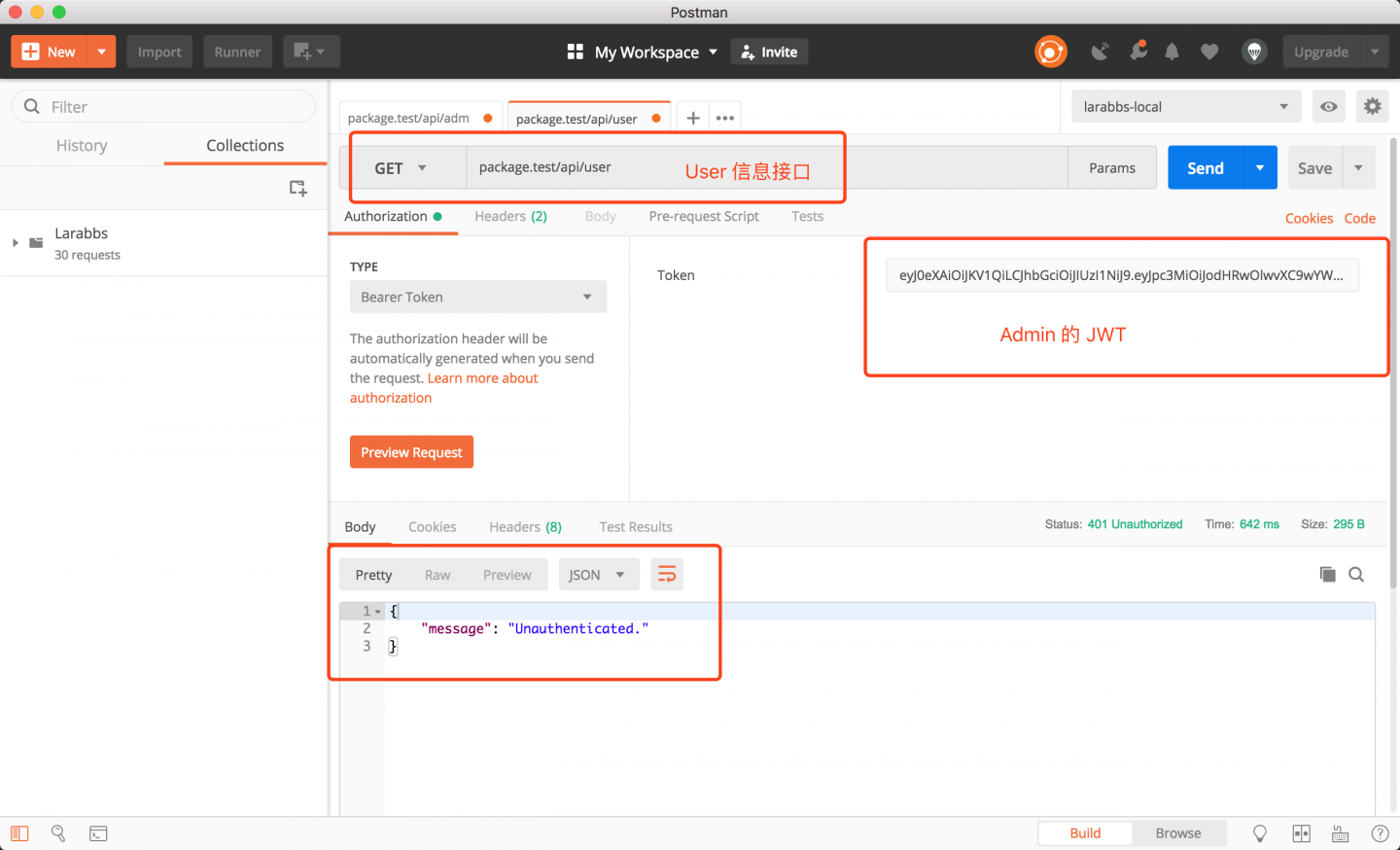Toggle sidebar icon in status bar
The image size is (1400, 850).
click(x=19, y=833)
